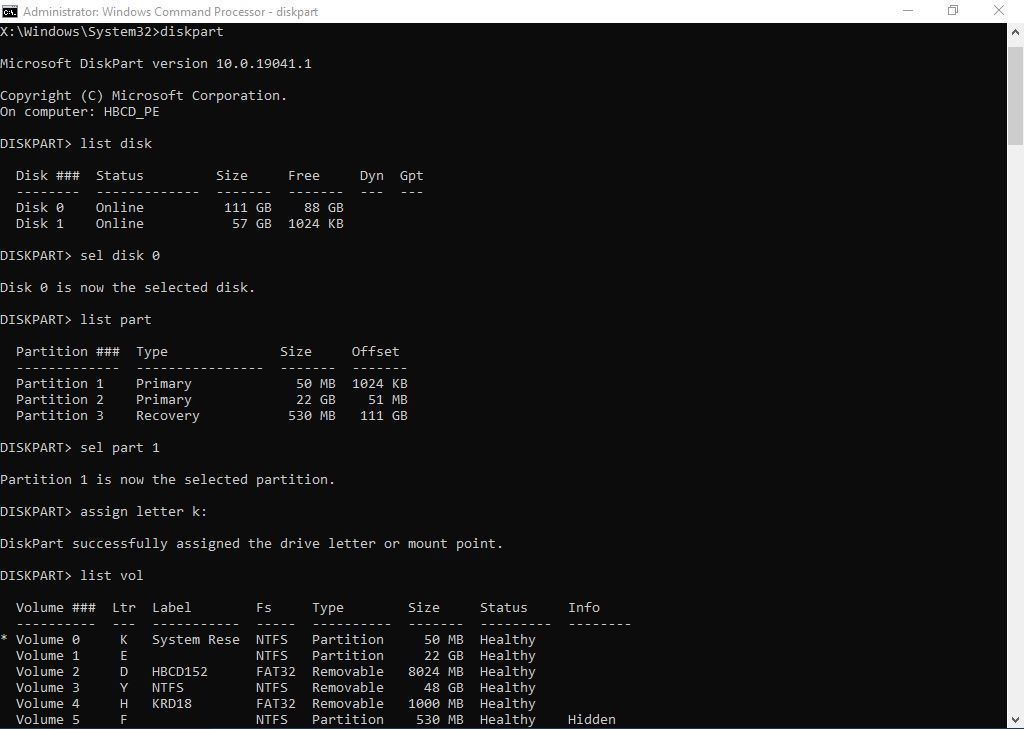The width and height of the screenshot is (1024, 729).
Task: Close the Administrator command prompt window
Action: pos(999,11)
